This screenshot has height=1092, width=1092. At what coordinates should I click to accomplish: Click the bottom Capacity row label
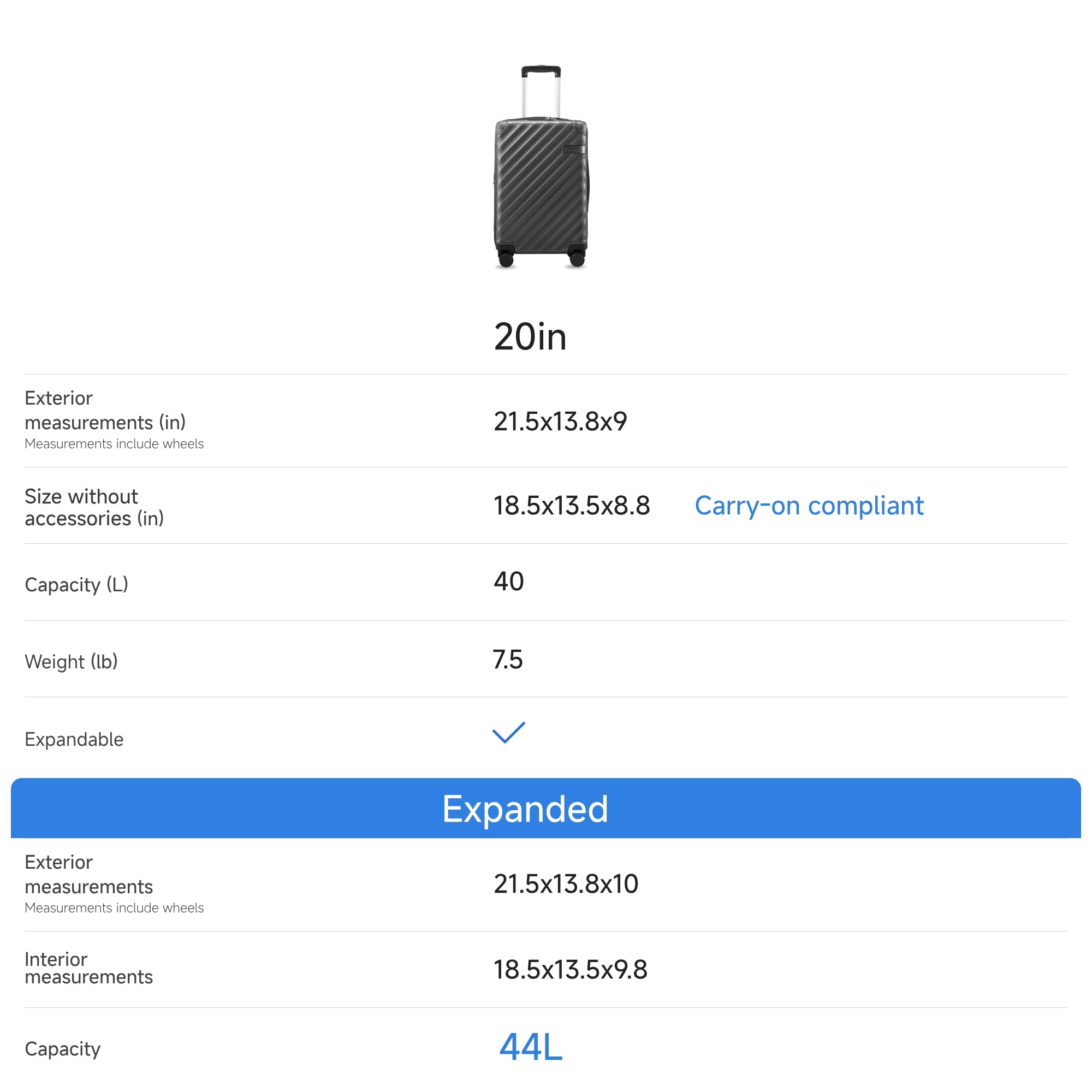pyautogui.click(x=62, y=1048)
